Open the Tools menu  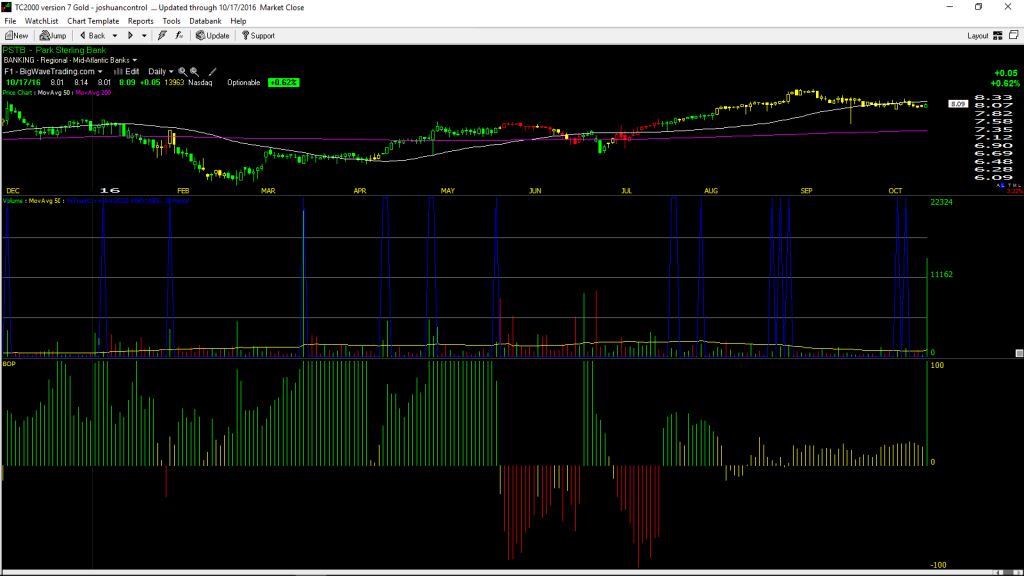[x=171, y=21]
